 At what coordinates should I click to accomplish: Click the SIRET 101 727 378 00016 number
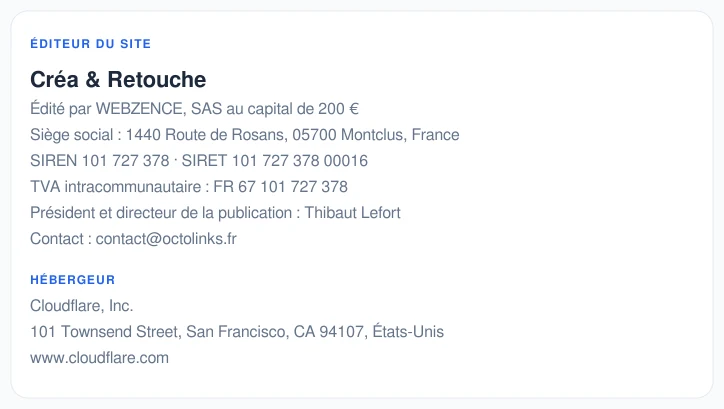coord(275,161)
